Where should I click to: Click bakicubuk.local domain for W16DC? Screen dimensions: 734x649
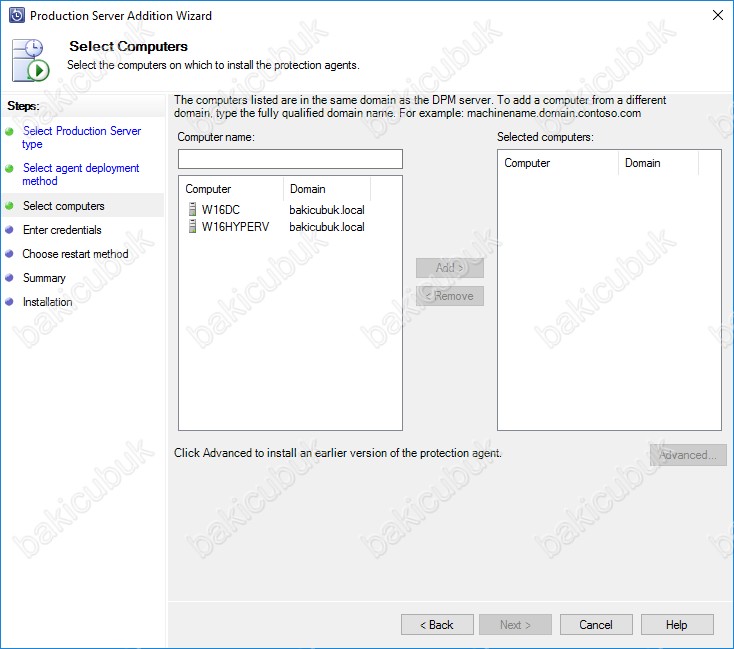[327, 209]
